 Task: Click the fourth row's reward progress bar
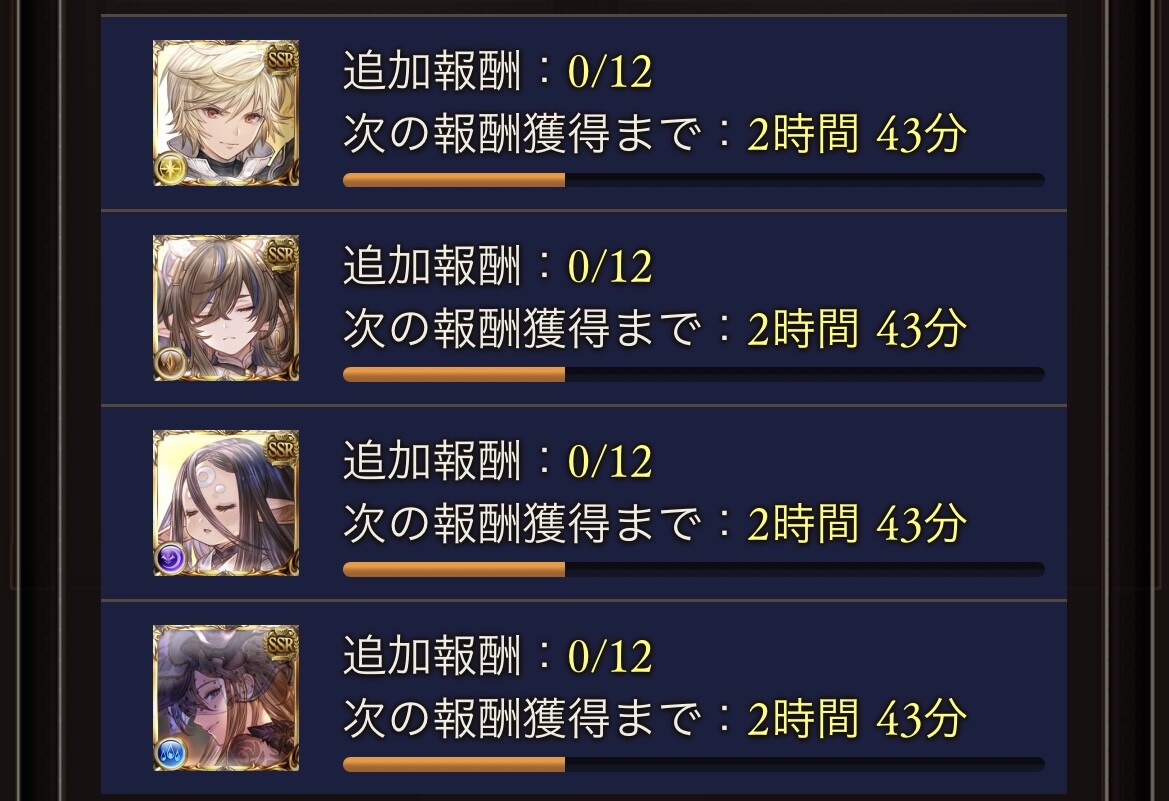tap(693, 764)
